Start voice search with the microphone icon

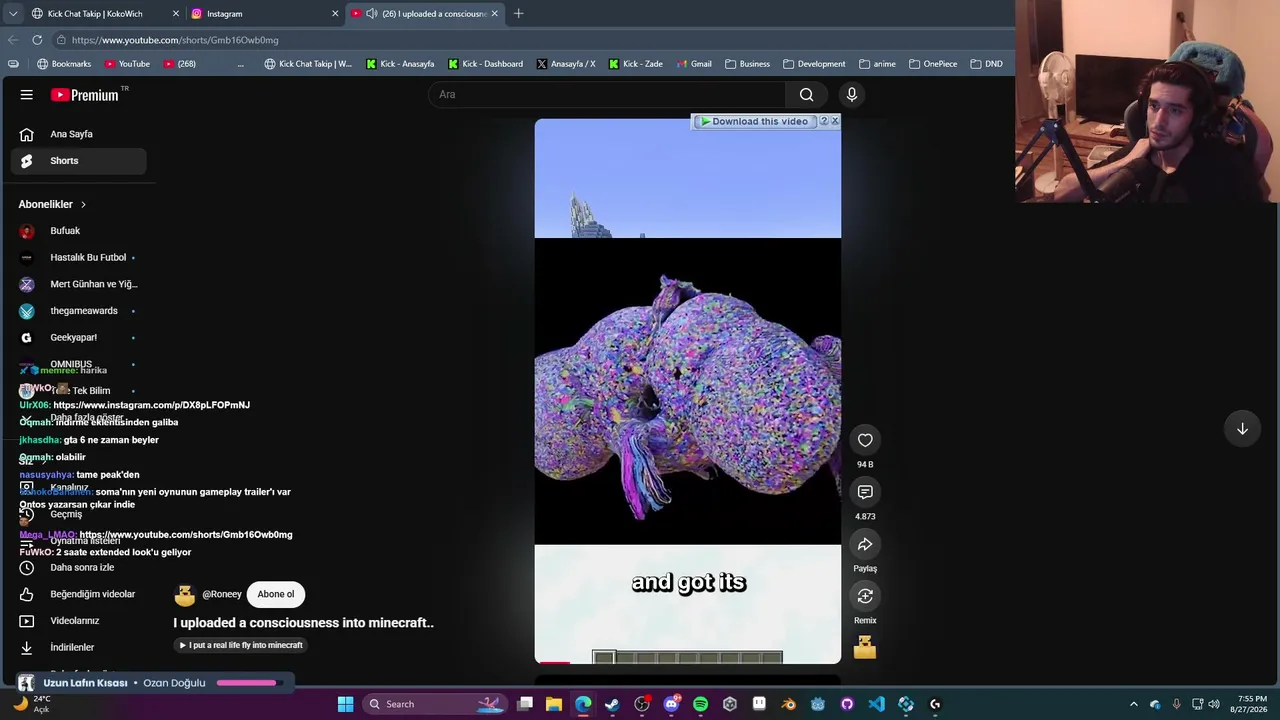tap(852, 94)
